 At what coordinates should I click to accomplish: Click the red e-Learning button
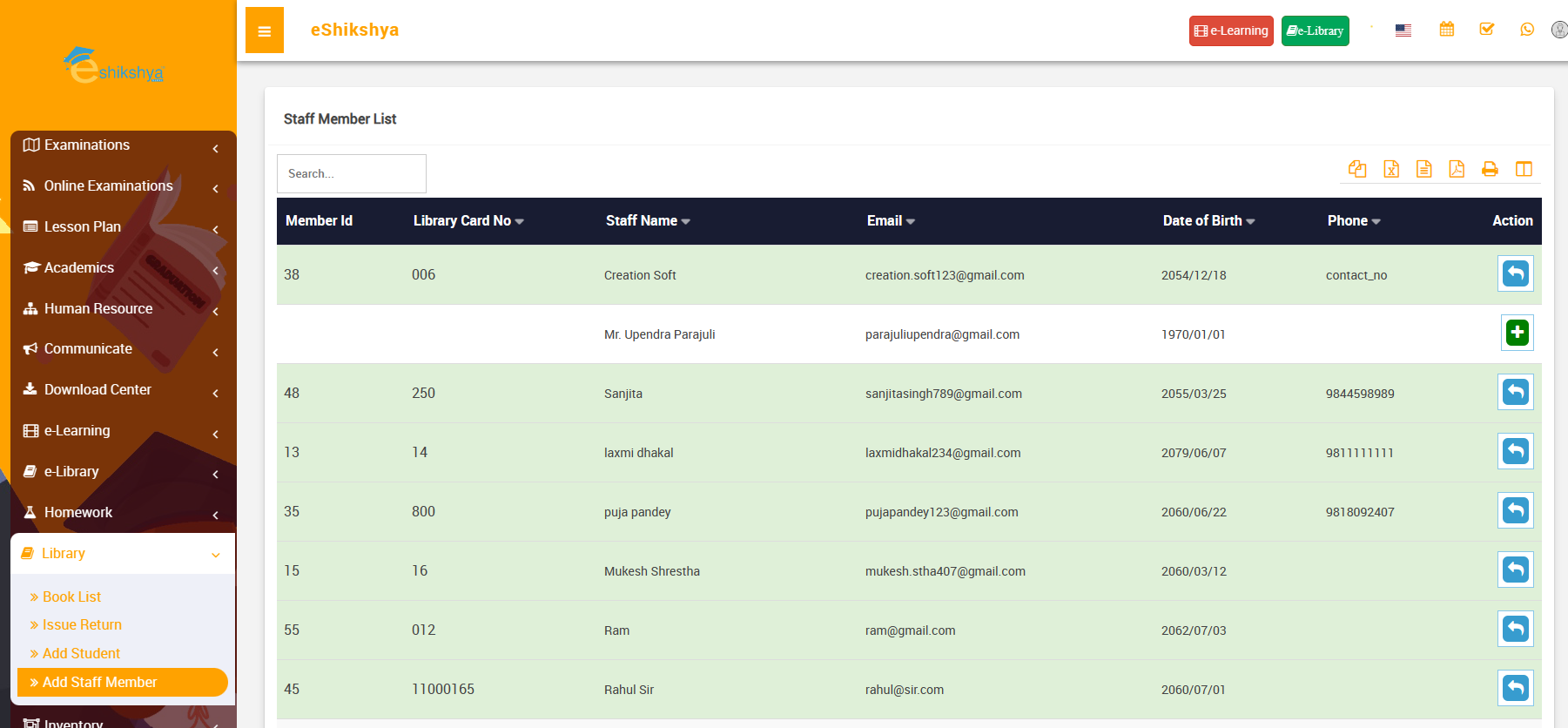[1230, 30]
